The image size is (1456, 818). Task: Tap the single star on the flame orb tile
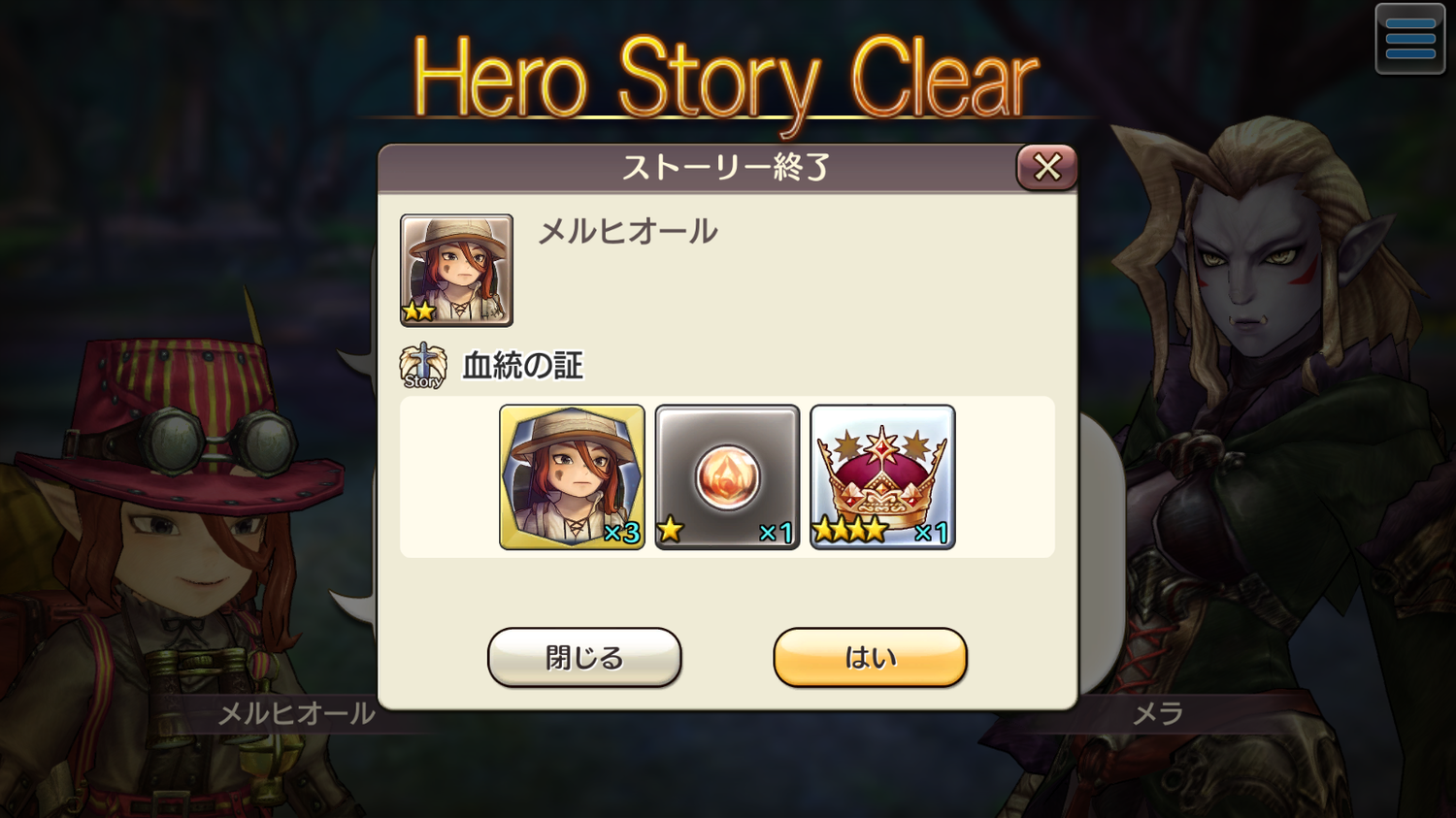671,530
